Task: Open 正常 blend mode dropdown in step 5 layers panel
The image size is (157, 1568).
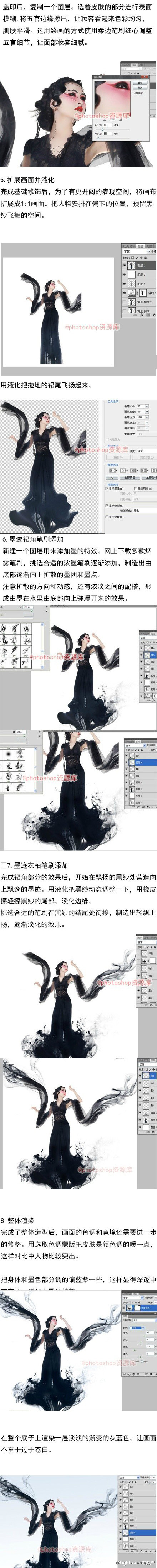Action: [136, 252]
